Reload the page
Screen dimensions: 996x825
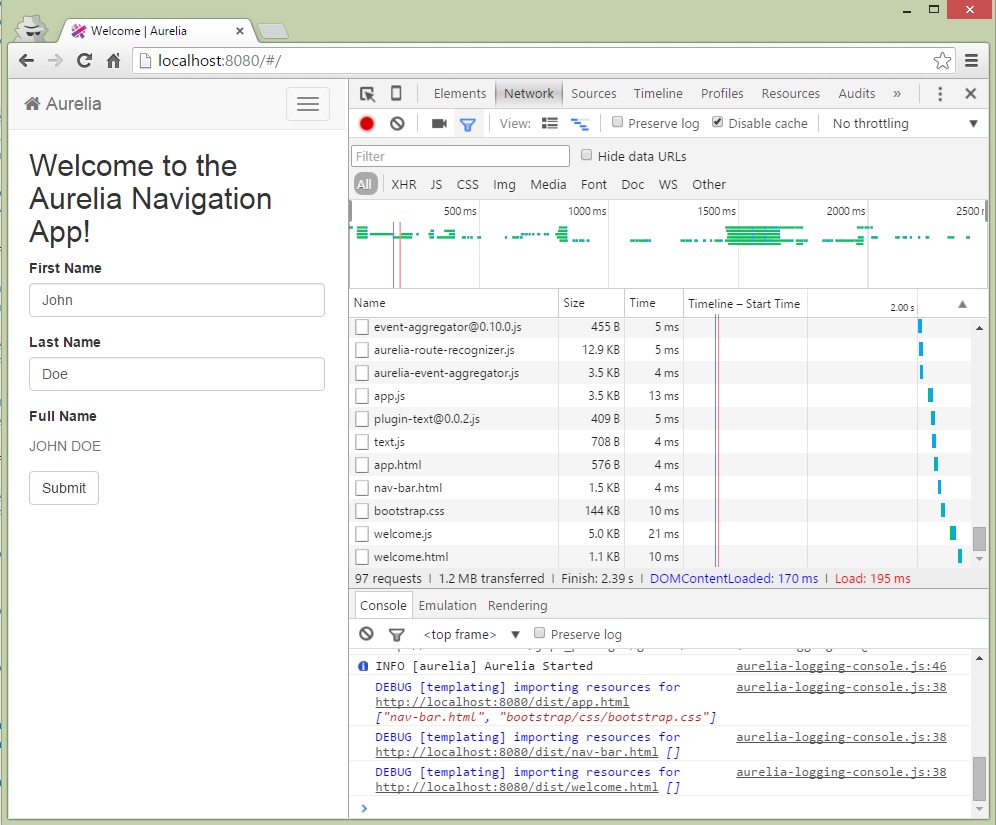[x=84, y=60]
